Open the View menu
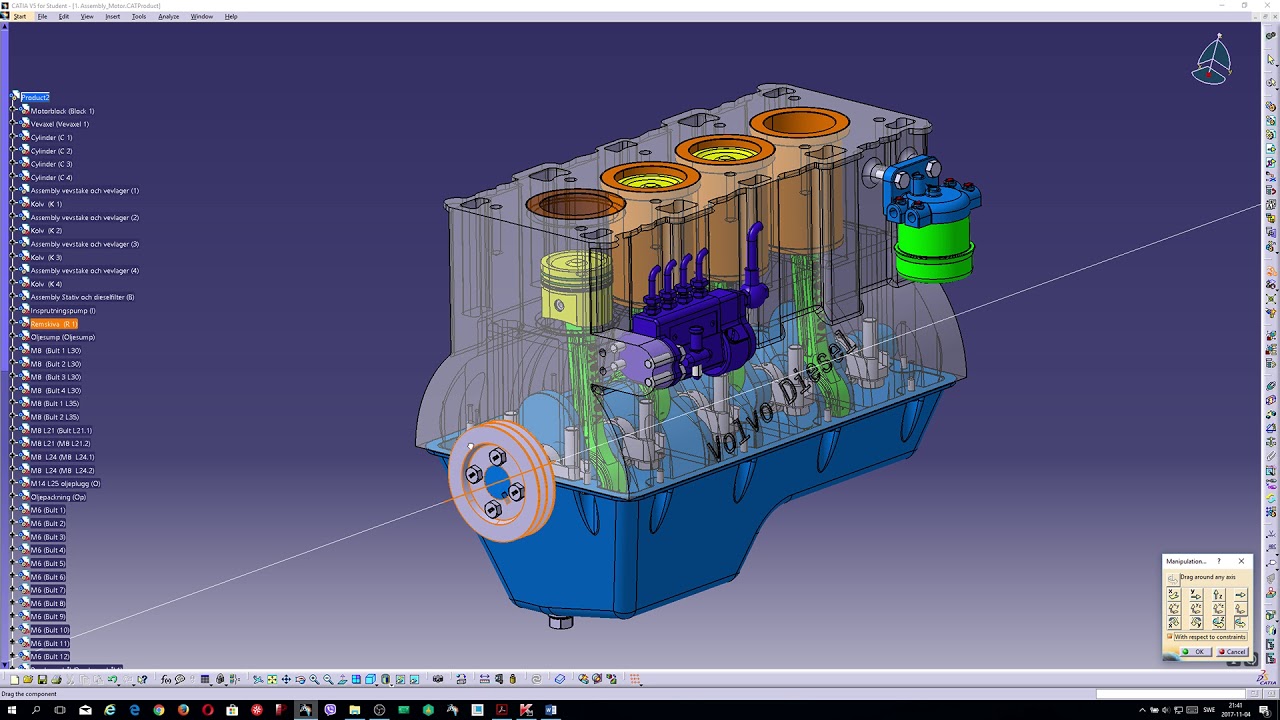This screenshot has width=1280, height=720. [87, 16]
